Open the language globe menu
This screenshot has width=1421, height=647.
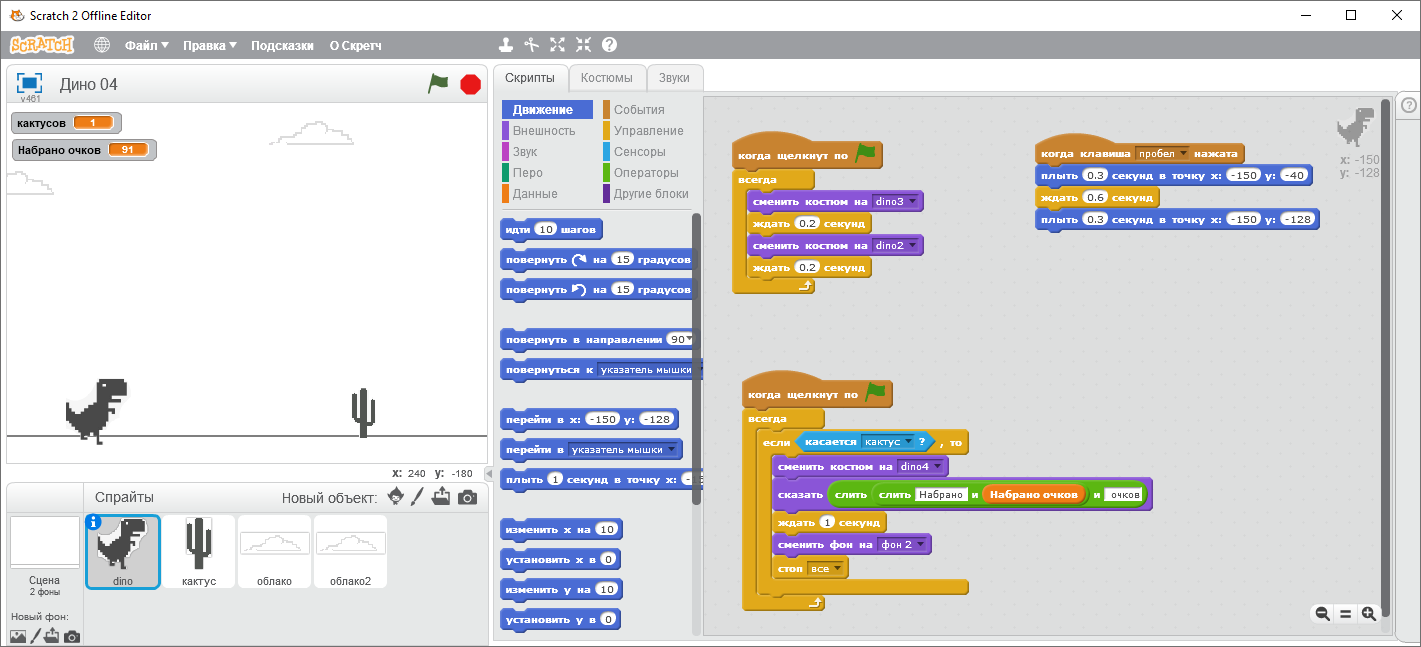click(x=102, y=45)
